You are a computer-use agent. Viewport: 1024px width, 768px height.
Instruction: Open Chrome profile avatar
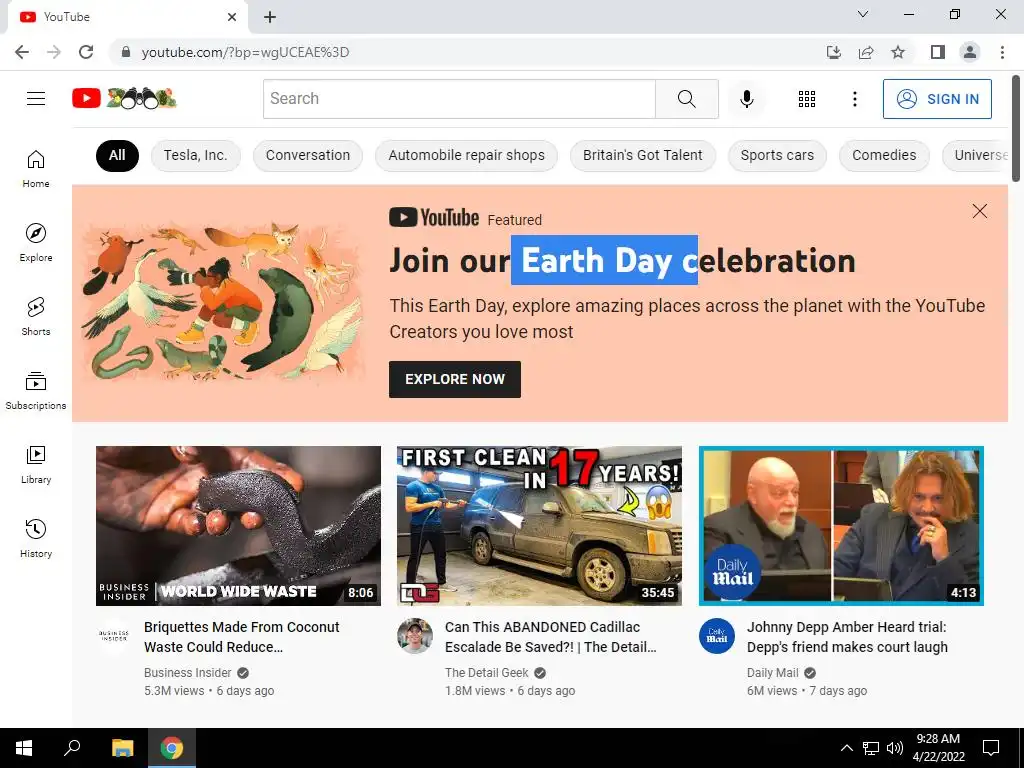[x=970, y=52]
